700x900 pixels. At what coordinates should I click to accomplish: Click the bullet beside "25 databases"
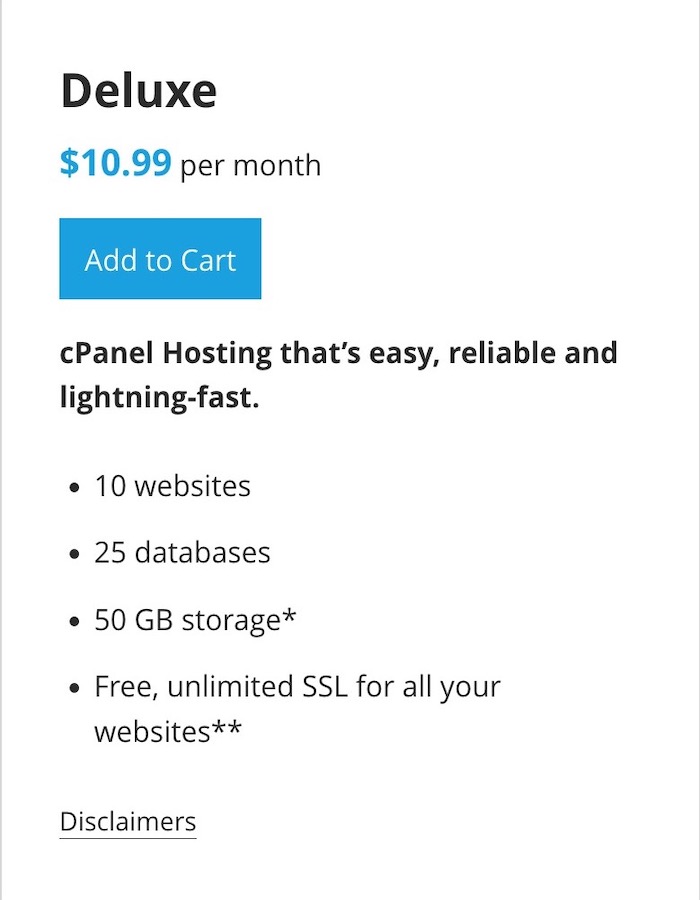tap(75, 554)
